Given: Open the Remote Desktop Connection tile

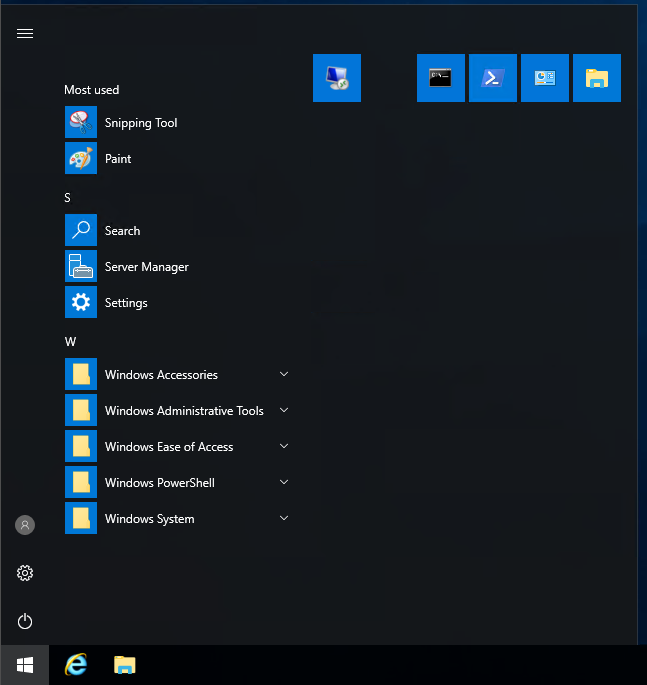Looking at the screenshot, I should 337,78.
